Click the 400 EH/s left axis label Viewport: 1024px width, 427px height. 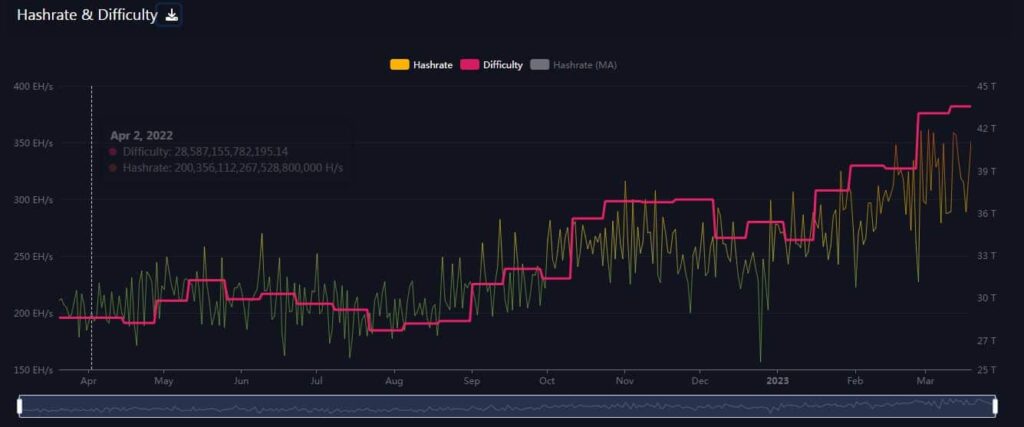pos(34,87)
